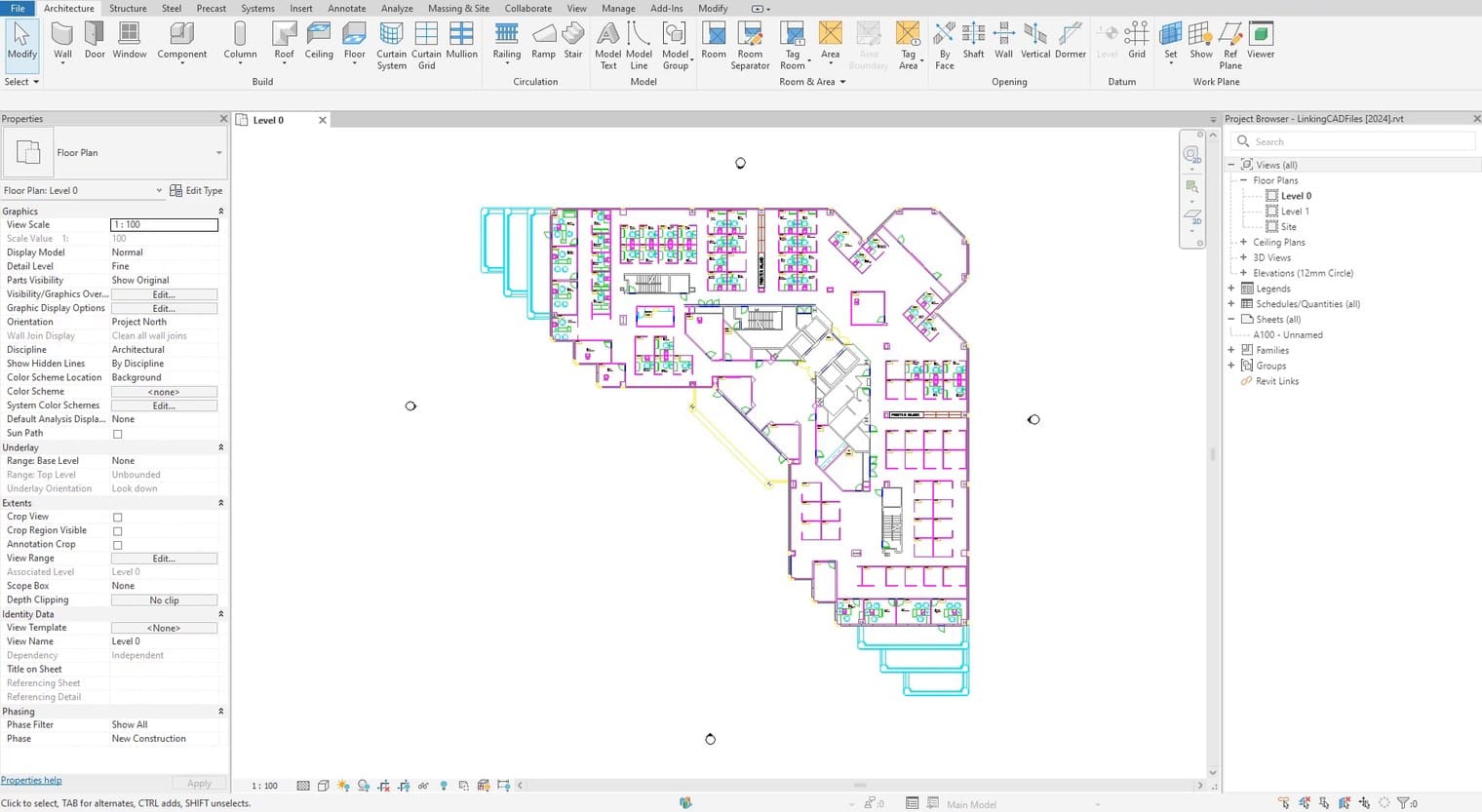Select the Model Text tool
The height and width of the screenshot is (812, 1482).
(x=607, y=46)
